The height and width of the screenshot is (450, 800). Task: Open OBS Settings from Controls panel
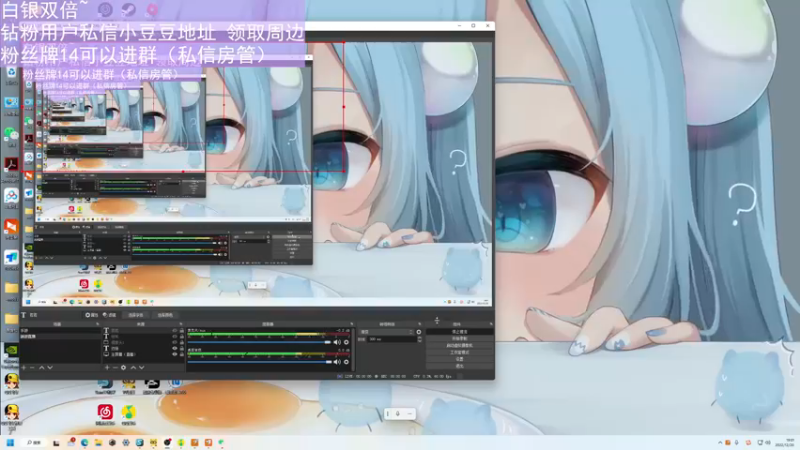point(460,359)
